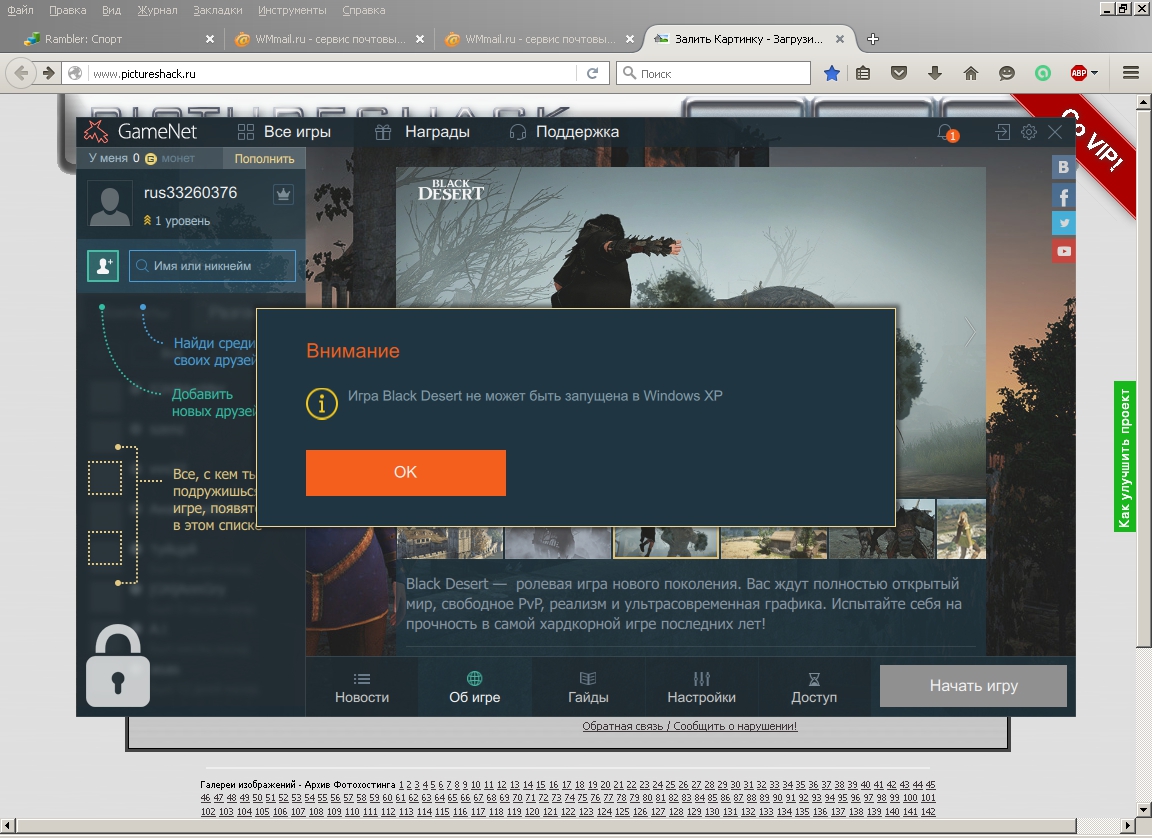The height and width of the screenshot is (838, 1152).
Task: Show next slide with the right chevron
Action: pos(970,333)
